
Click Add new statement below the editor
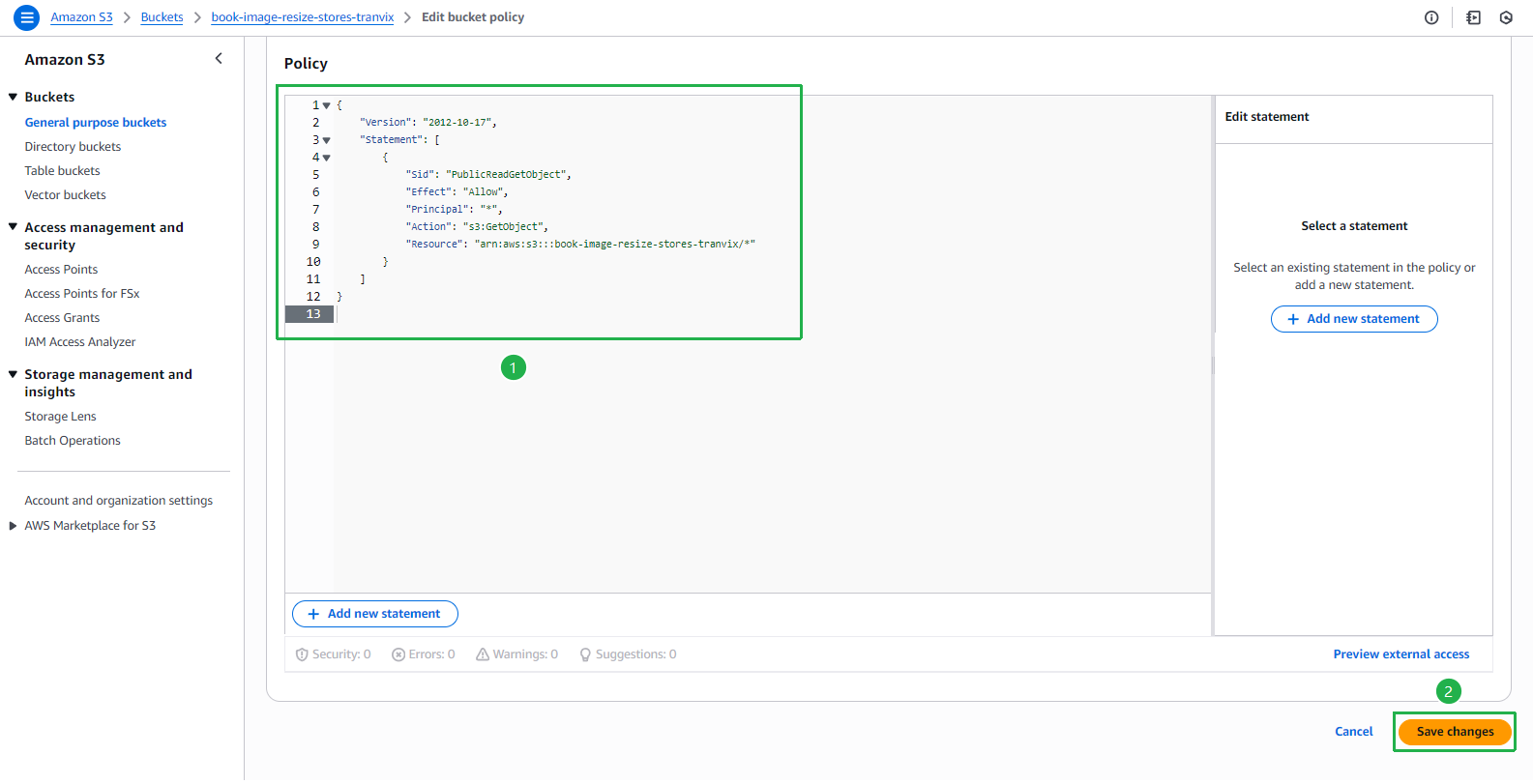[375, 614]
